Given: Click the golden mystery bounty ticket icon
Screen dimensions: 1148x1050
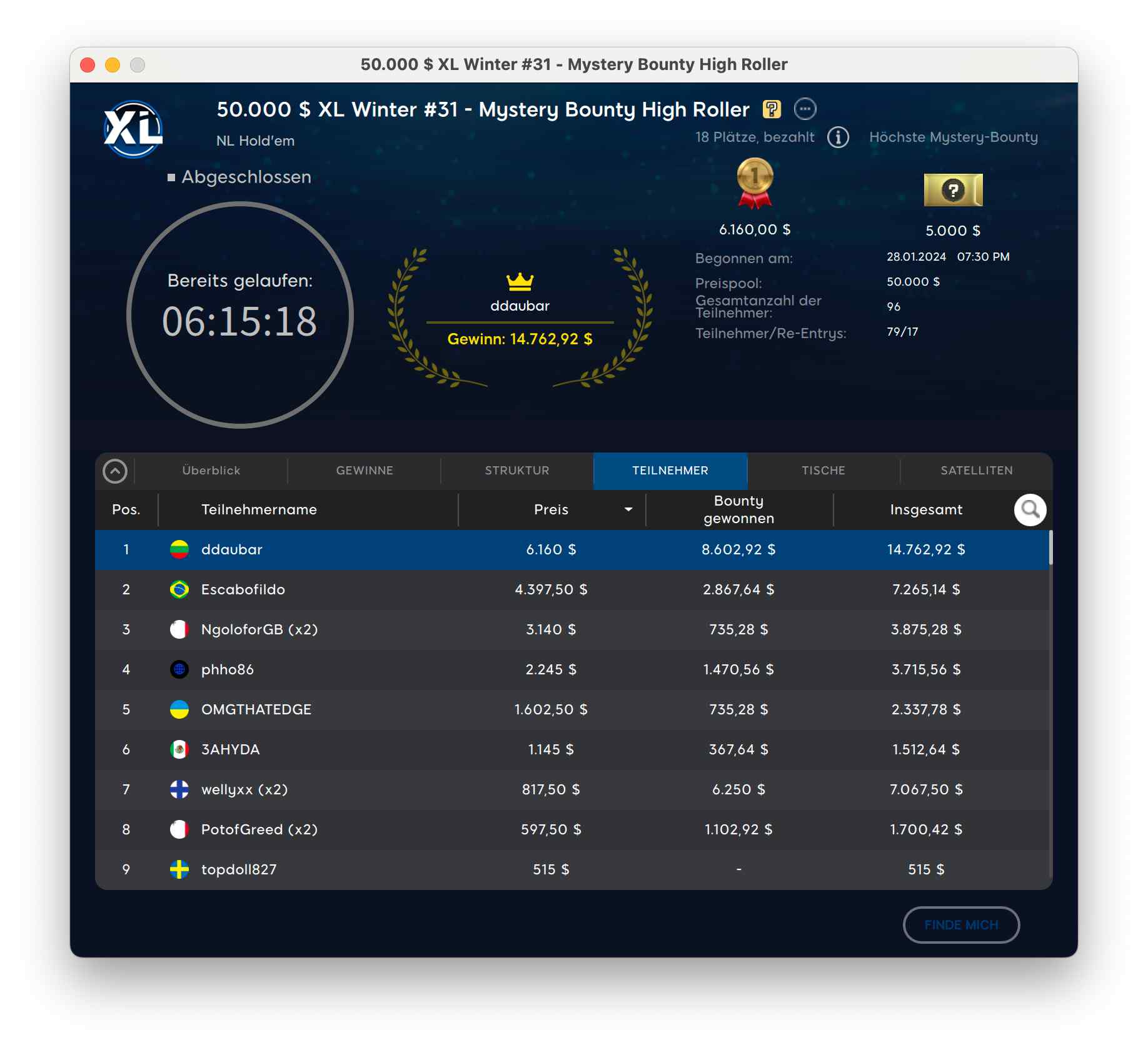Looking at the screenshot, I should coord(953,190).
